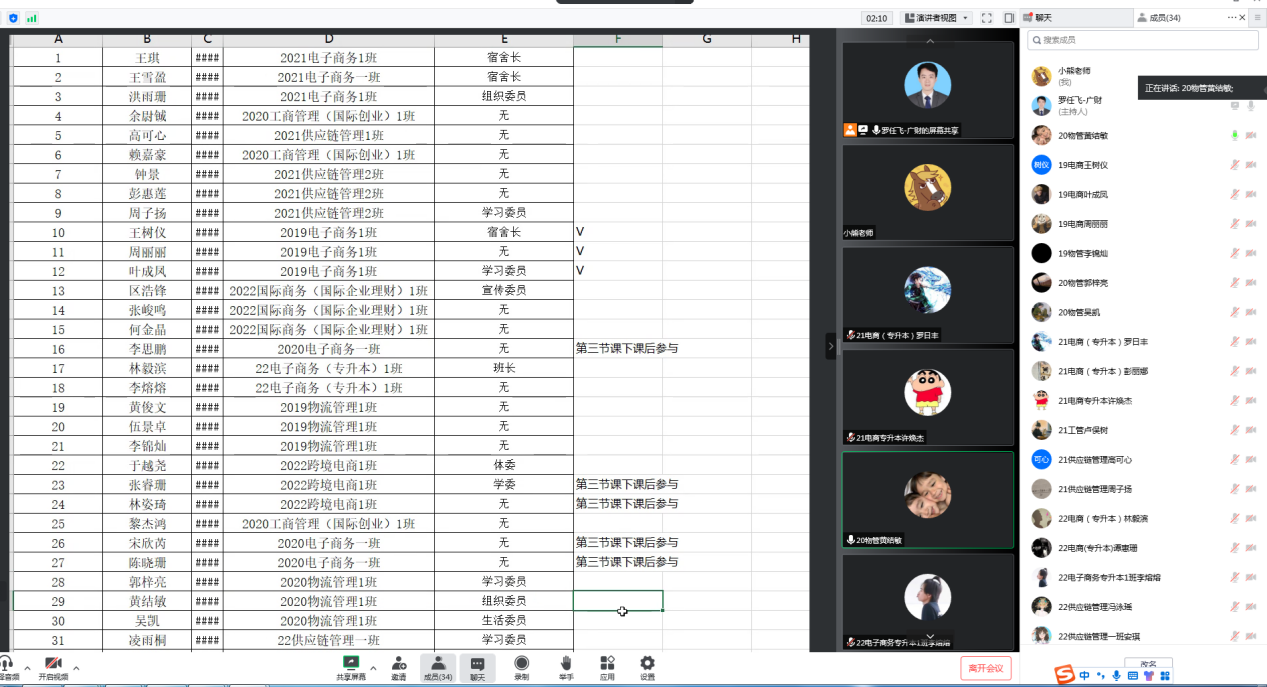The height and width of the screenshot is (687, 1267).
Task: Open the Invite (邀请) icon
Action: (399, 665)
